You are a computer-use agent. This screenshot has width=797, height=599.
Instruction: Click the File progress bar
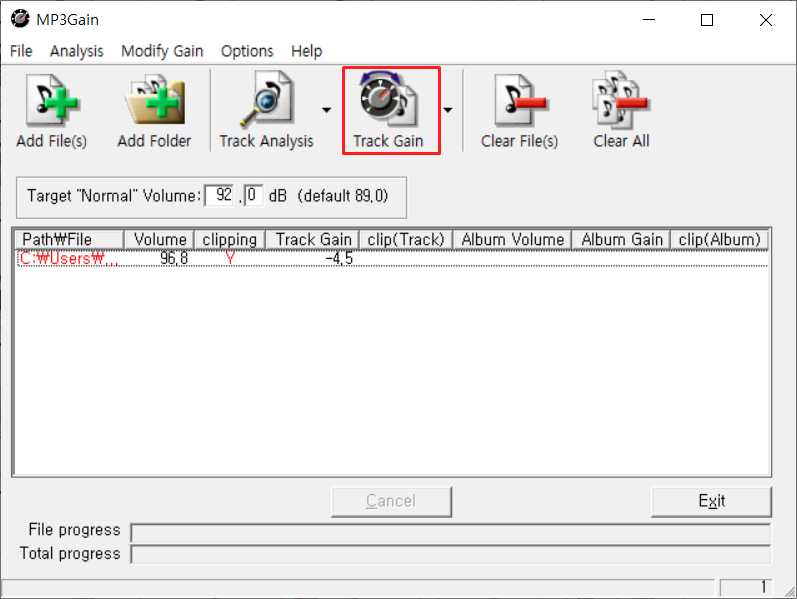point(450,532)
